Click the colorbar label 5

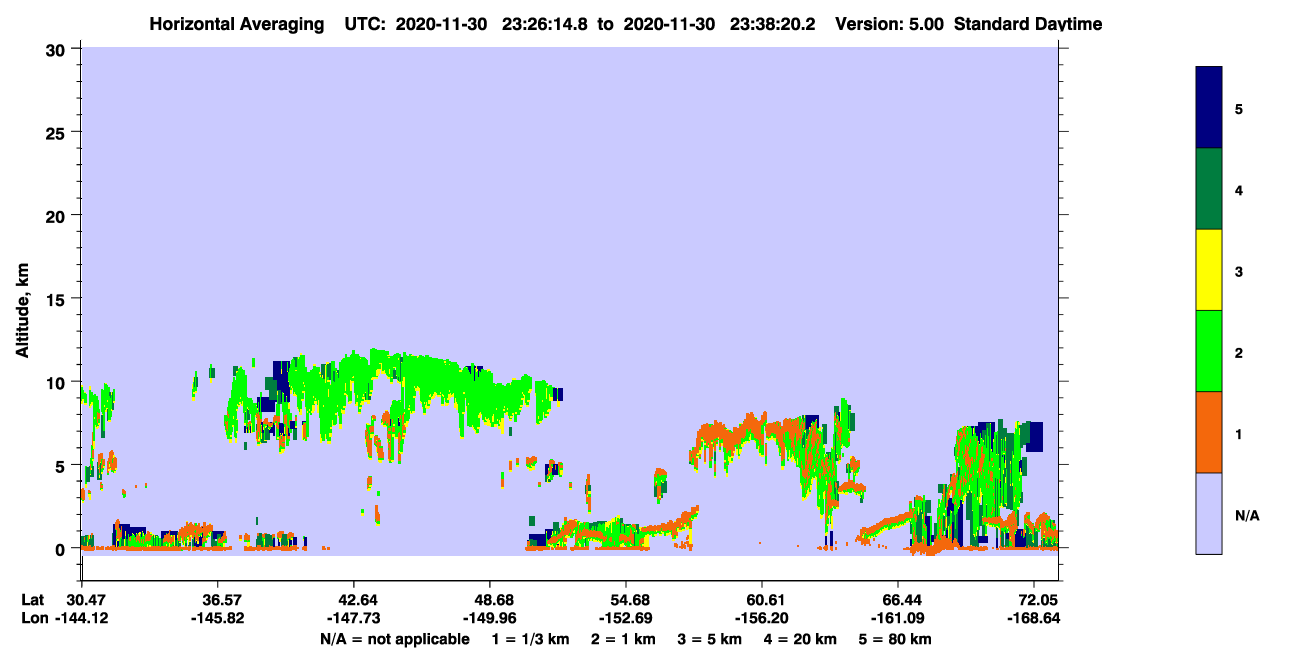[x=1239, y=108]
